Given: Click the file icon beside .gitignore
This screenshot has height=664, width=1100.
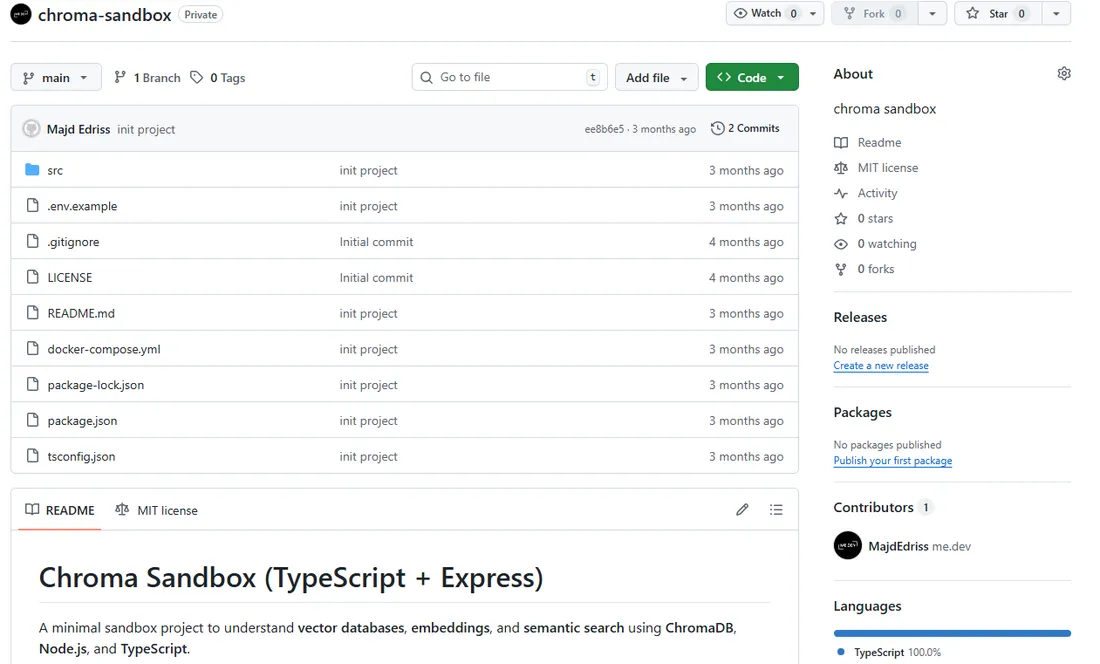Looking at the screenshot, I should pyautogui.click(x=32, y=241).
